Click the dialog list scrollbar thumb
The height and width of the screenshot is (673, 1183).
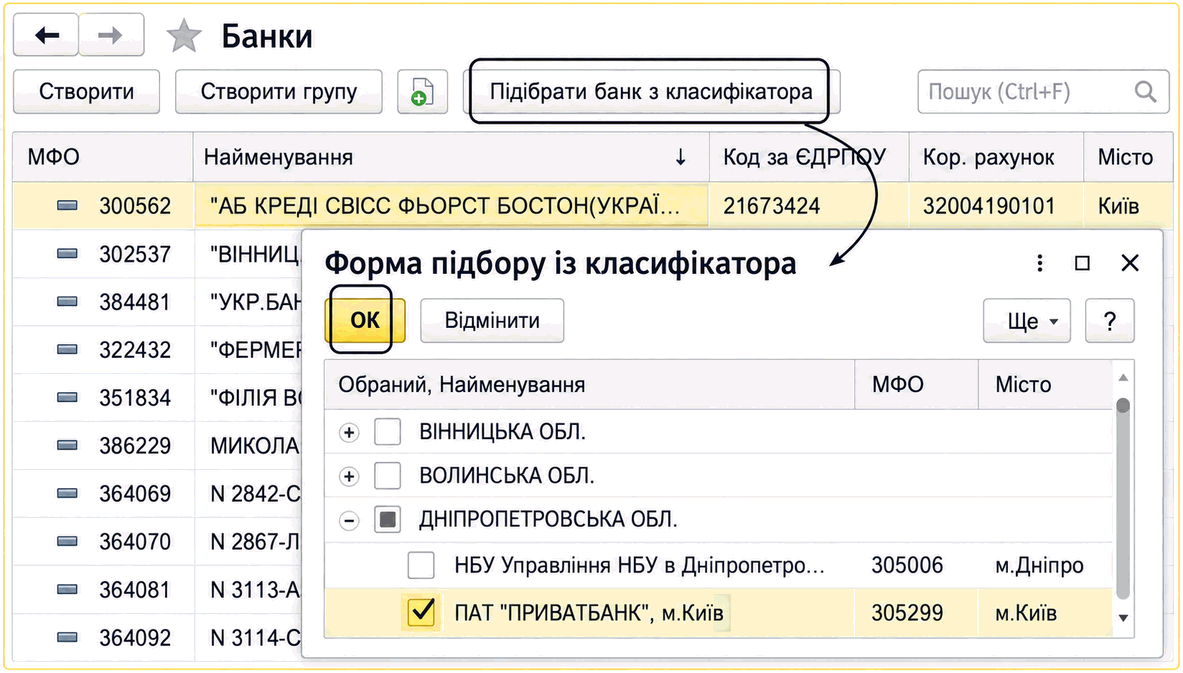coord(1123,498)
